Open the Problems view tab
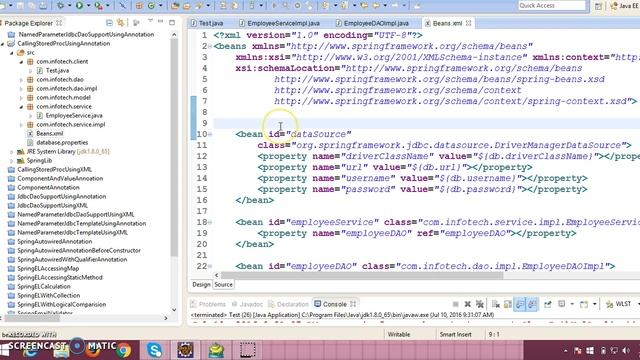 pos(208,304)
